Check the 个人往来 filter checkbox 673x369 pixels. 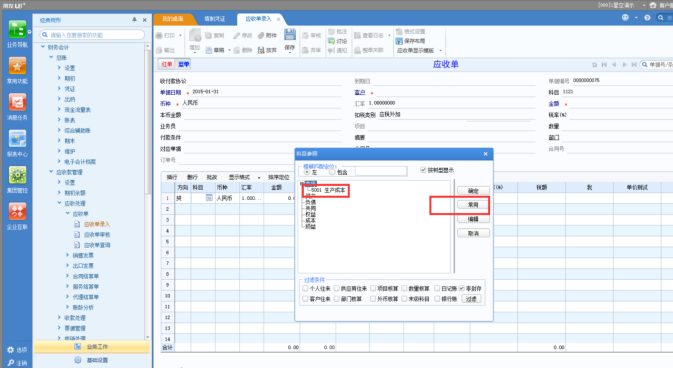pyautogui.click(x=305, y=288)
